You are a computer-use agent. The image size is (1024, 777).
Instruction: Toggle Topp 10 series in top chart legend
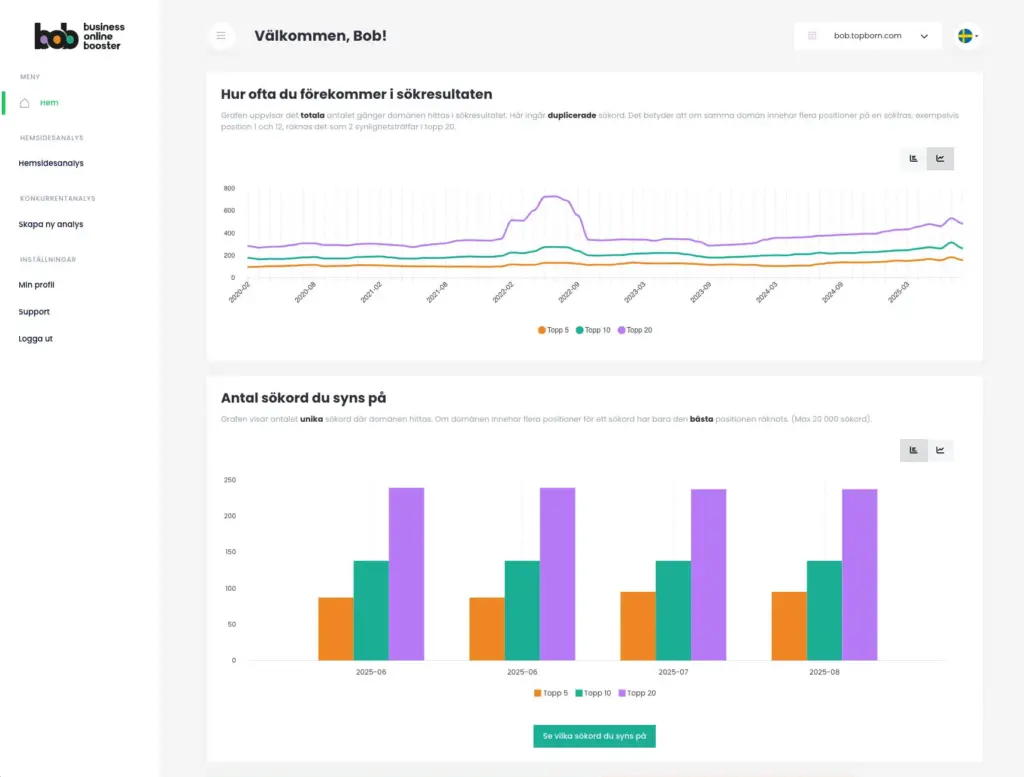[x=593, y=330]
